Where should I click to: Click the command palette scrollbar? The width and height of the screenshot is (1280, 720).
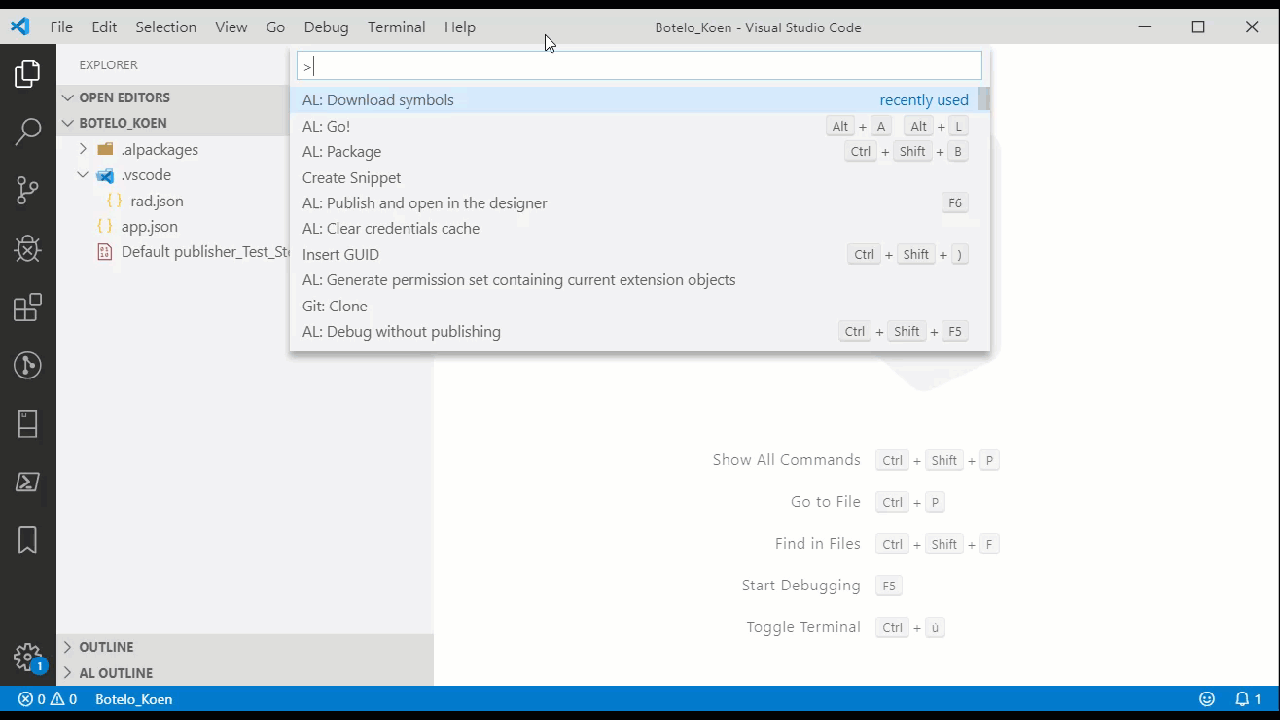click(982, 100)
